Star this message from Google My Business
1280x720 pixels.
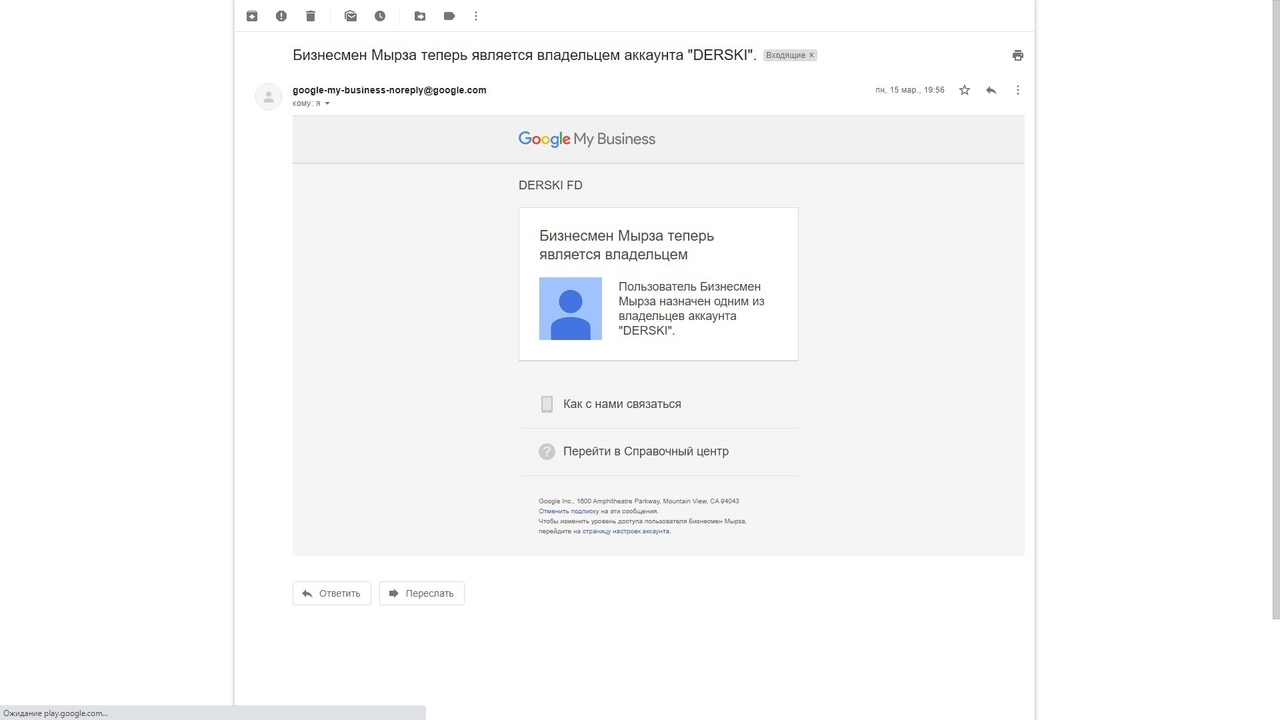point(964,90)
